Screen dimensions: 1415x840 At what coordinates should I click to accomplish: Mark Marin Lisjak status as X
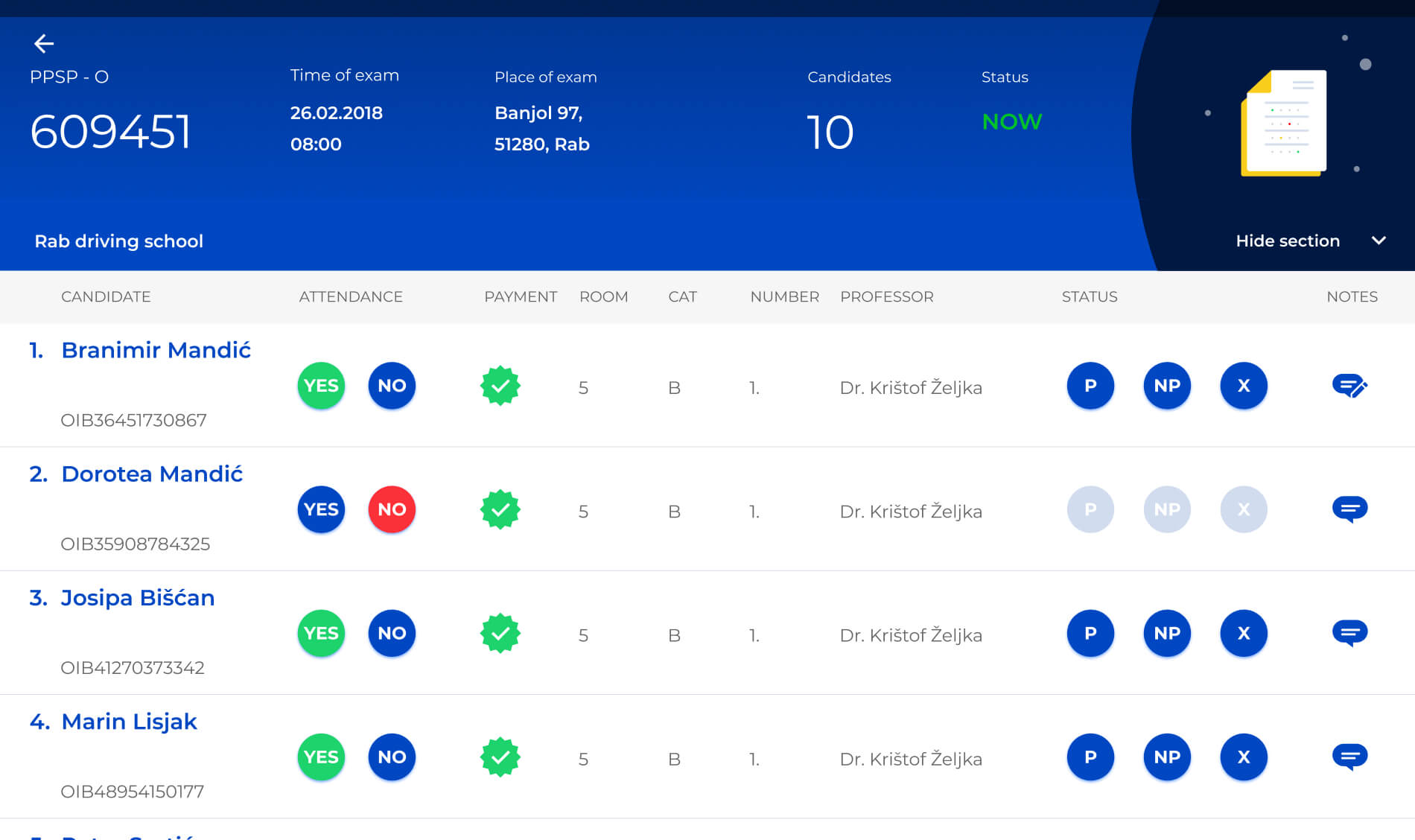[1244, 757]
